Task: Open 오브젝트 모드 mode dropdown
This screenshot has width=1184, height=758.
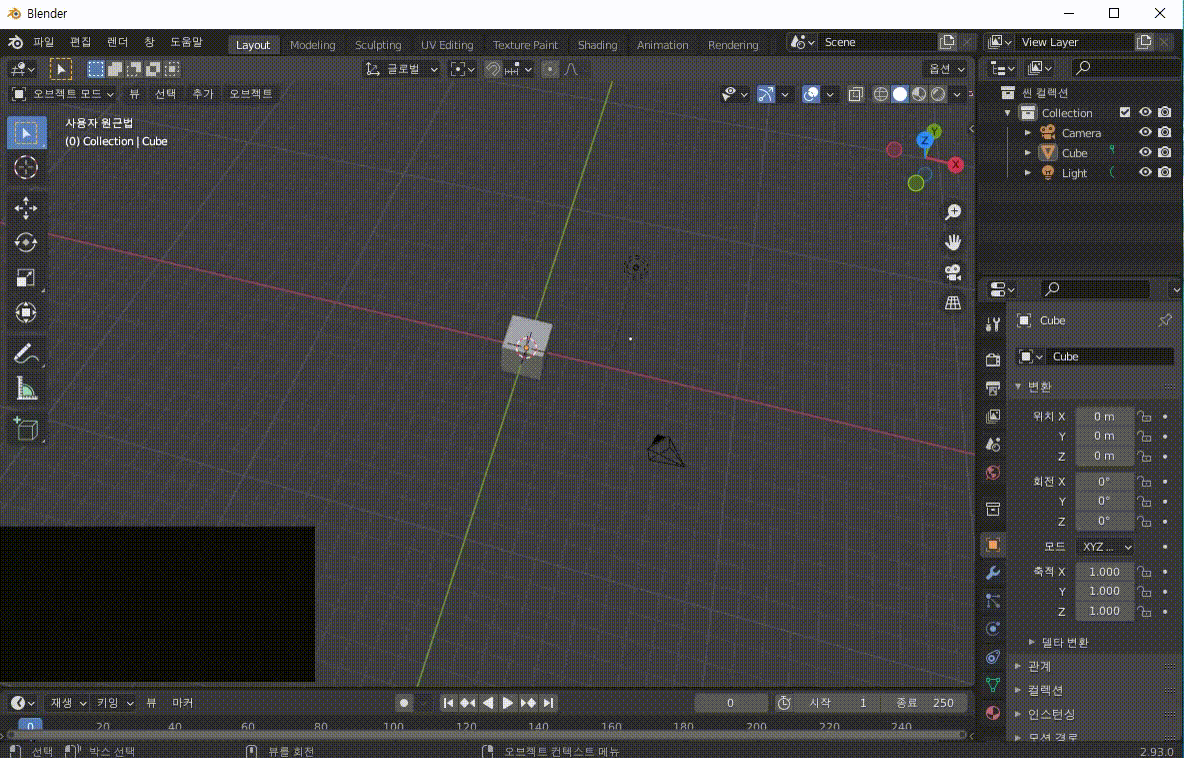Action: click(63, 94)
